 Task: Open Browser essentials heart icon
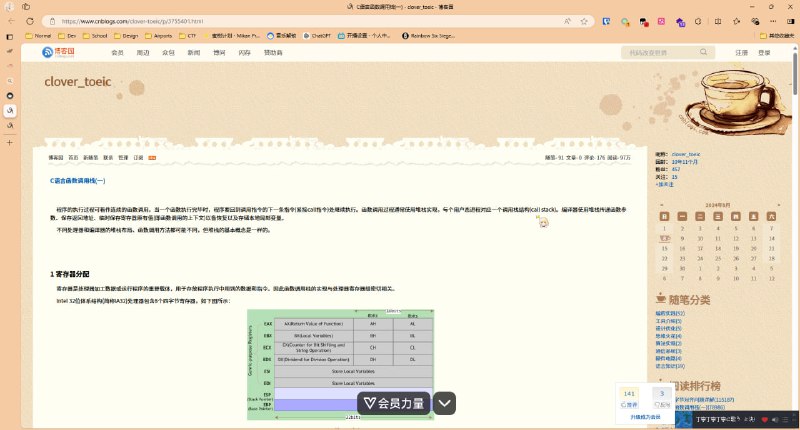click(755, 21)
